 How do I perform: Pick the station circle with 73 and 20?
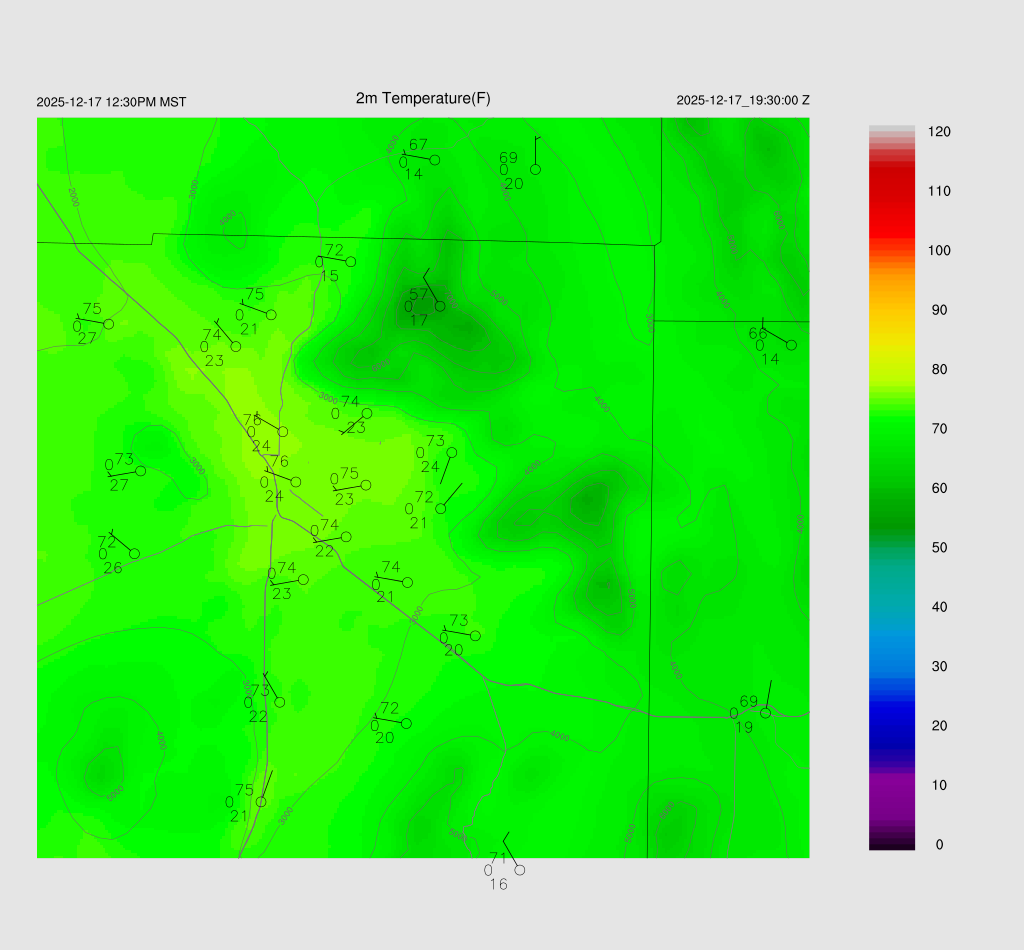tap(475, 636)
